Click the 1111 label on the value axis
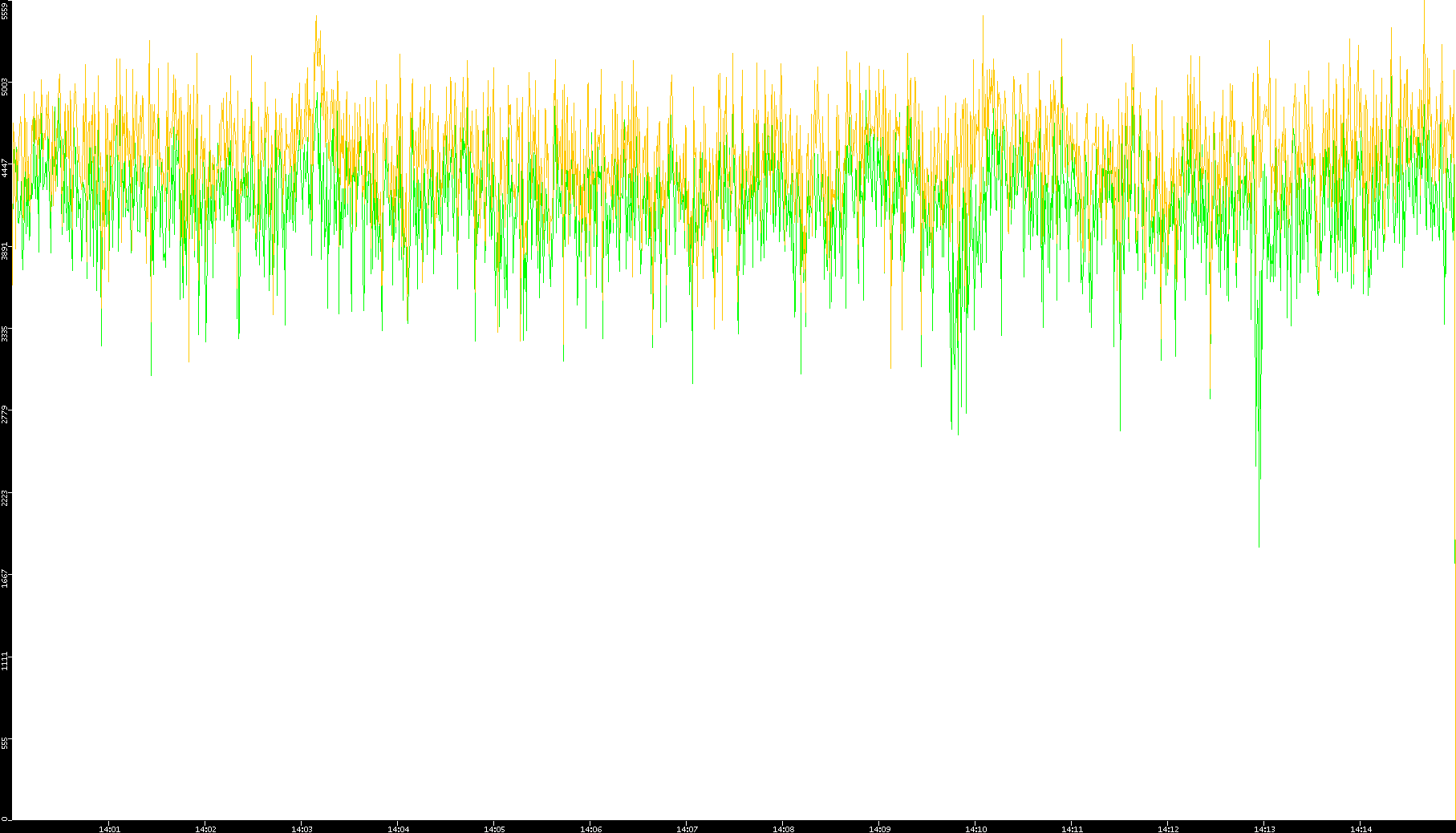This screenshot has height=833, width=1456. [x=6, y=661]
